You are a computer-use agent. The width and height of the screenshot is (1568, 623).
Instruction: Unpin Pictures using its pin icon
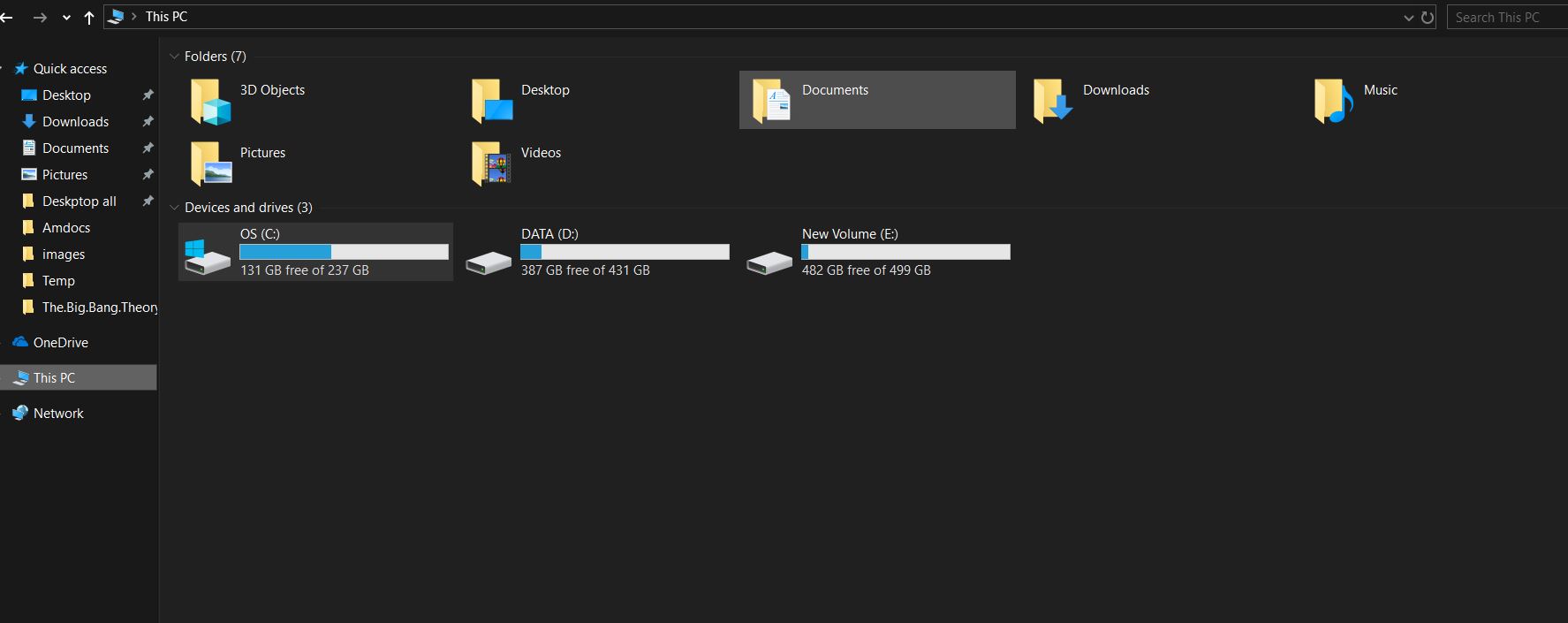148,174
